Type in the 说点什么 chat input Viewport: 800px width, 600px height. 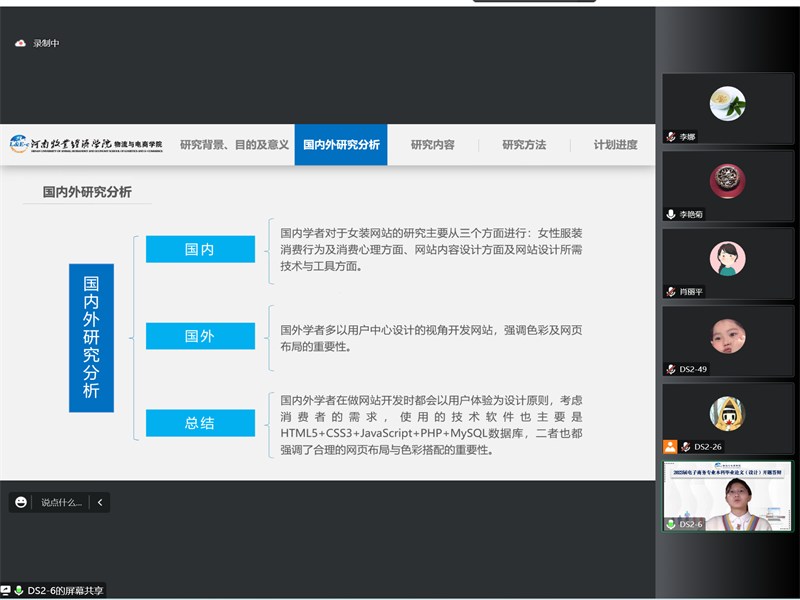(x=61, y=502)
